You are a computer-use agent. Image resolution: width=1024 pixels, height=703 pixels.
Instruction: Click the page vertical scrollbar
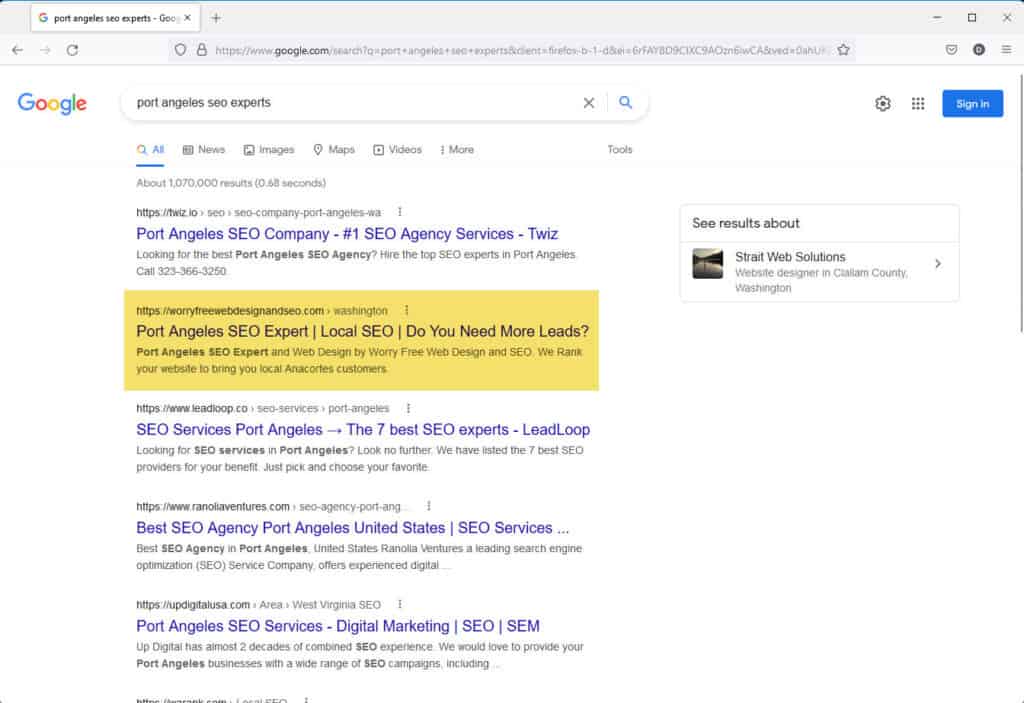pos(1021,204)
